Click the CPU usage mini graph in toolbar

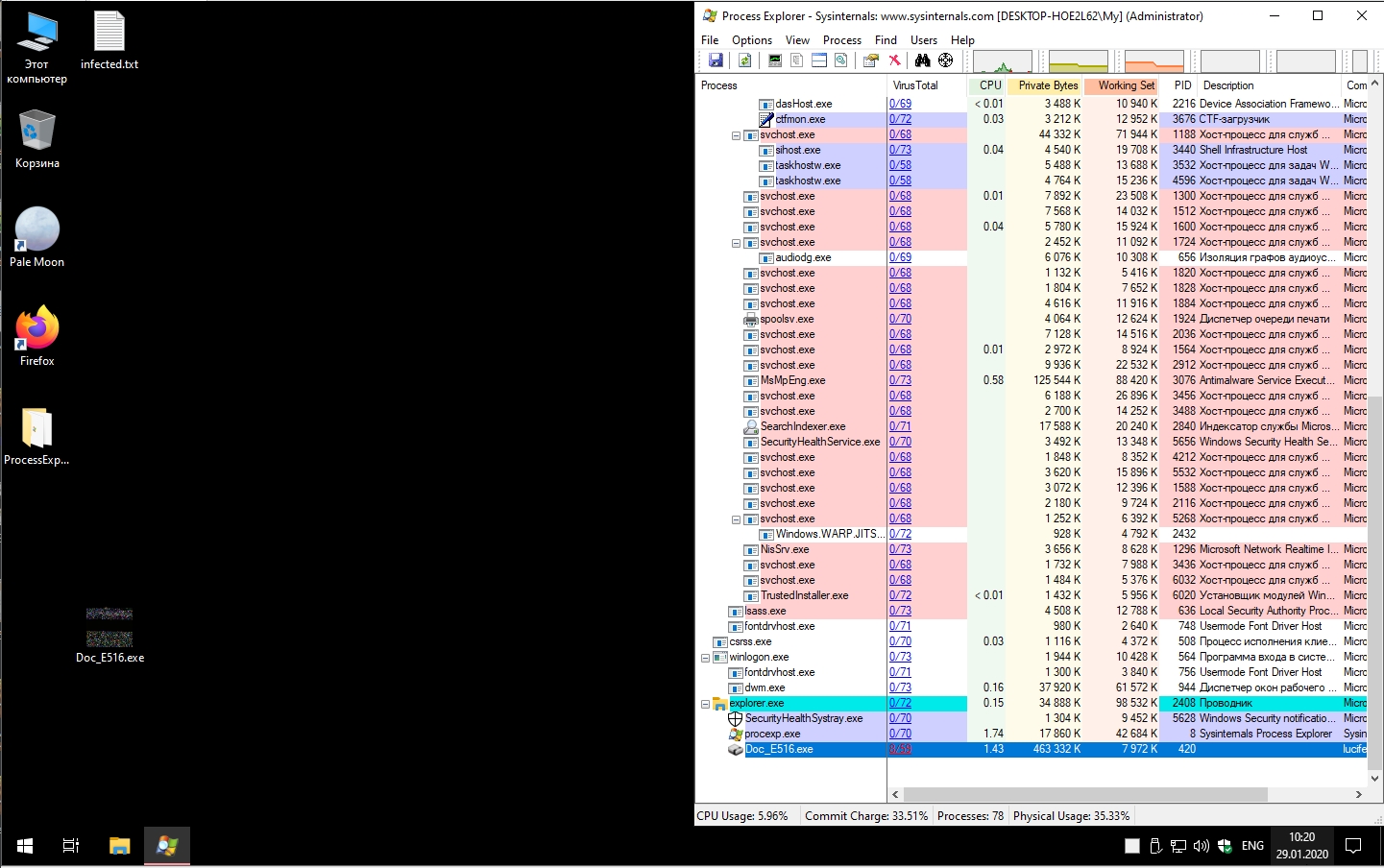tap(1003, 61)
